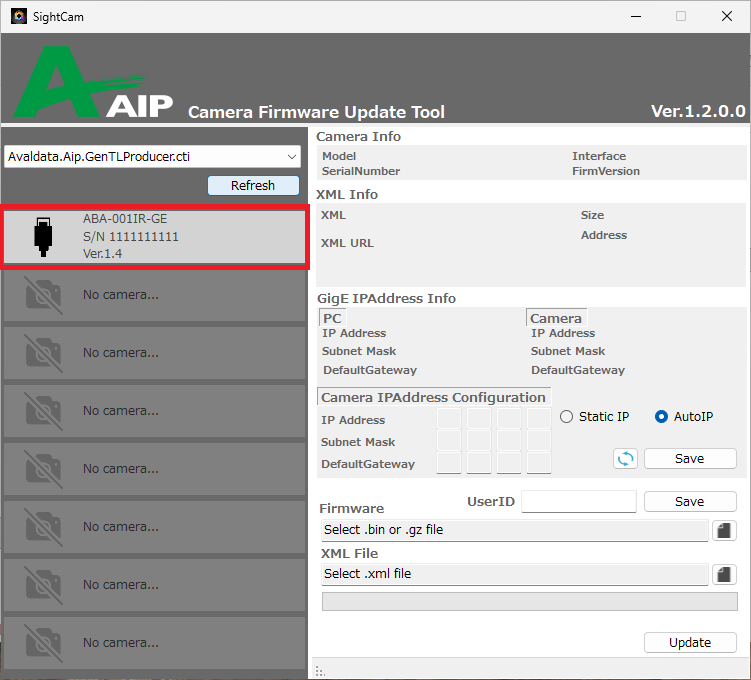Click third octet of Subnet Mask
The height and width of the screenshot is (680, 751).
(509, 441)
